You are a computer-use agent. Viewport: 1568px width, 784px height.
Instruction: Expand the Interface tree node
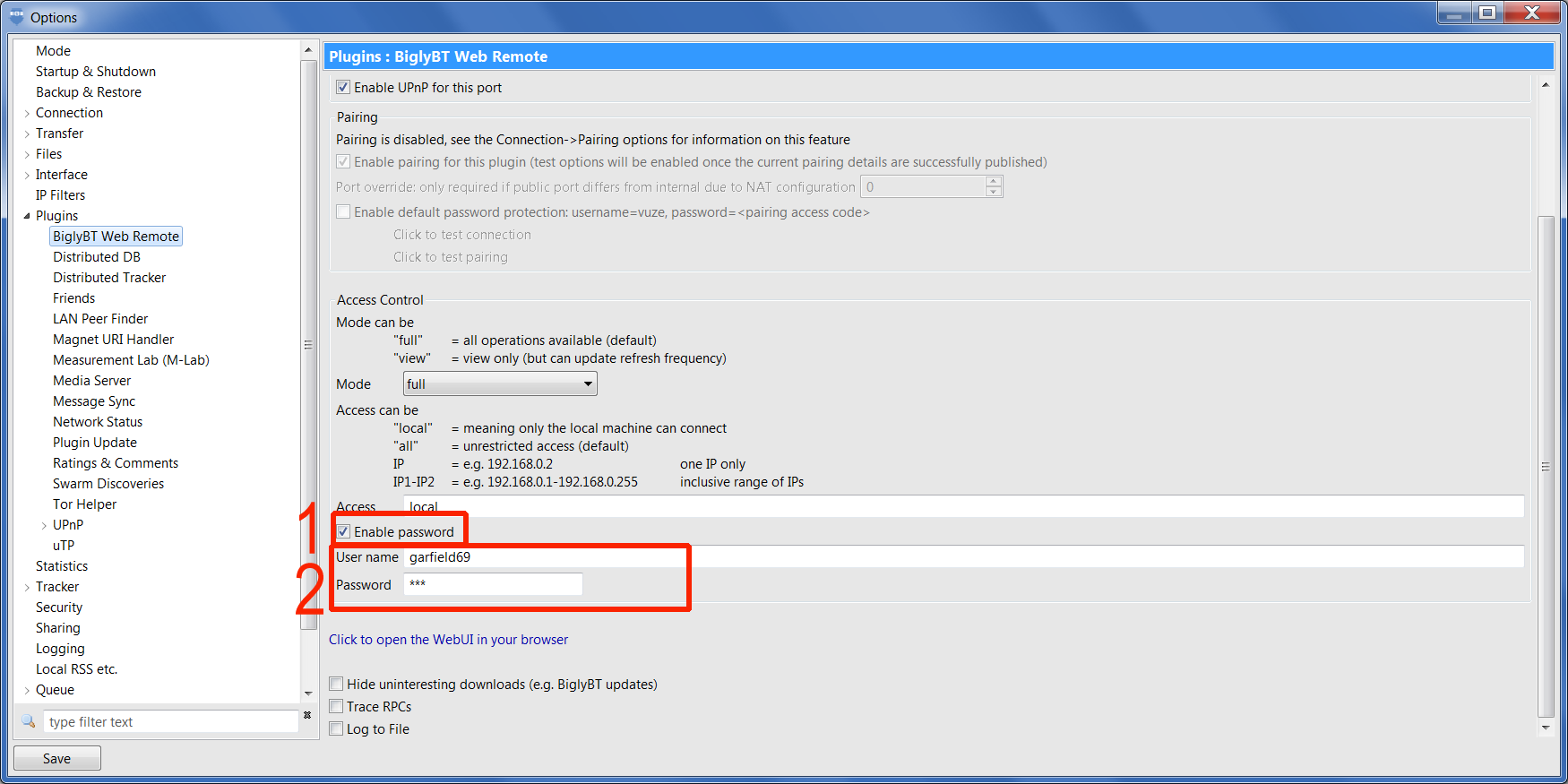pos(27,175)
